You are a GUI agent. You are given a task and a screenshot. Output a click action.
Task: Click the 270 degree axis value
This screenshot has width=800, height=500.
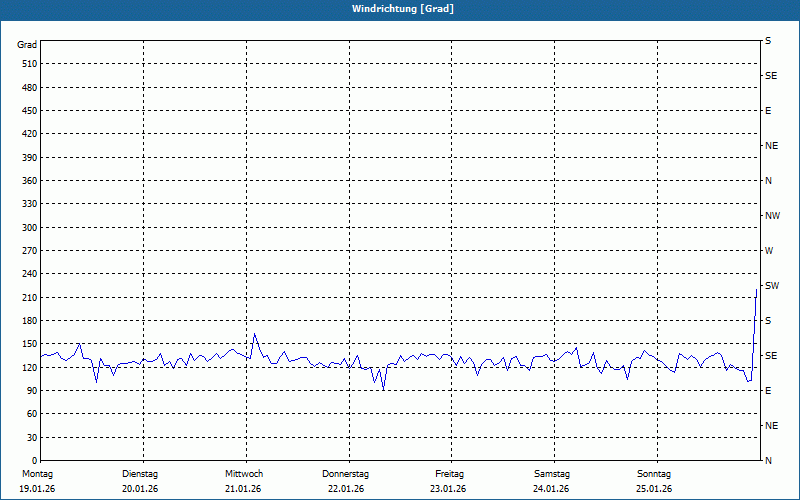(30, 251)
